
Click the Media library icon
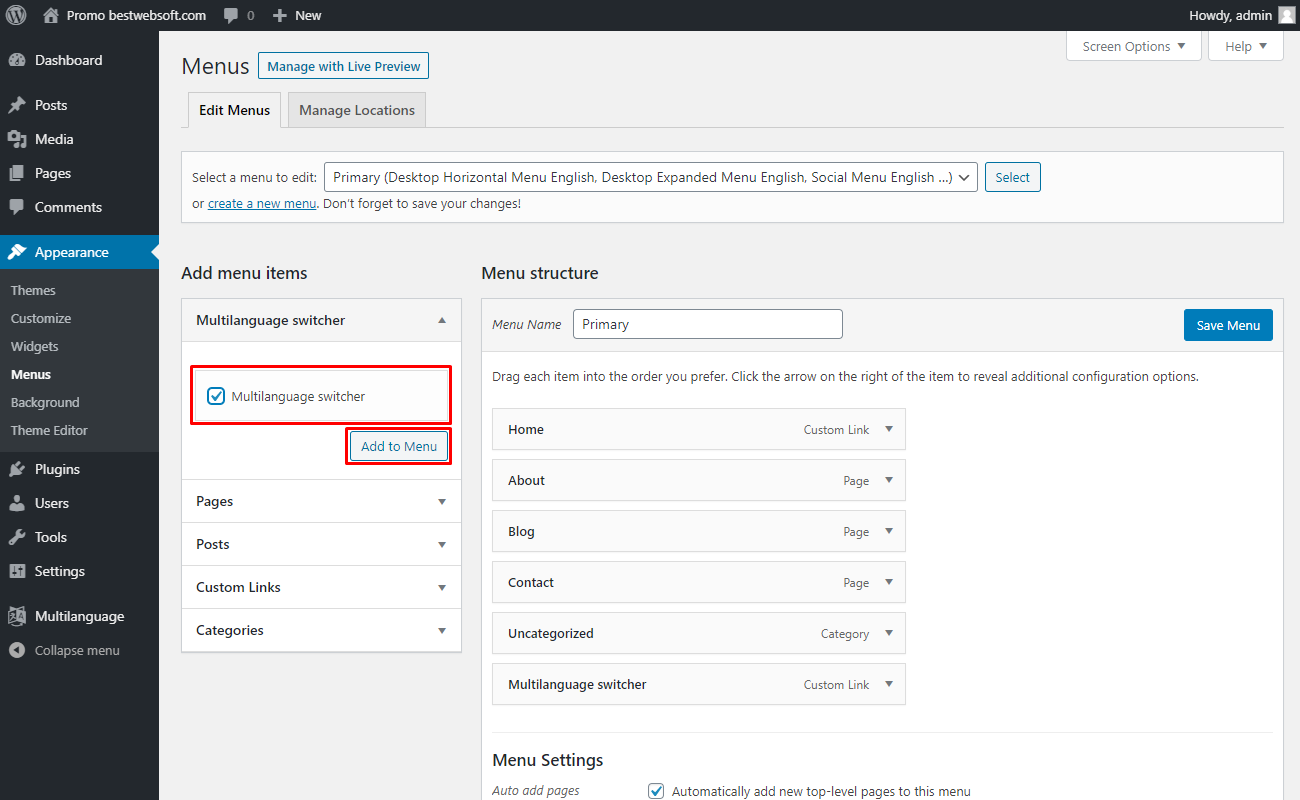[x=17, y=139]
